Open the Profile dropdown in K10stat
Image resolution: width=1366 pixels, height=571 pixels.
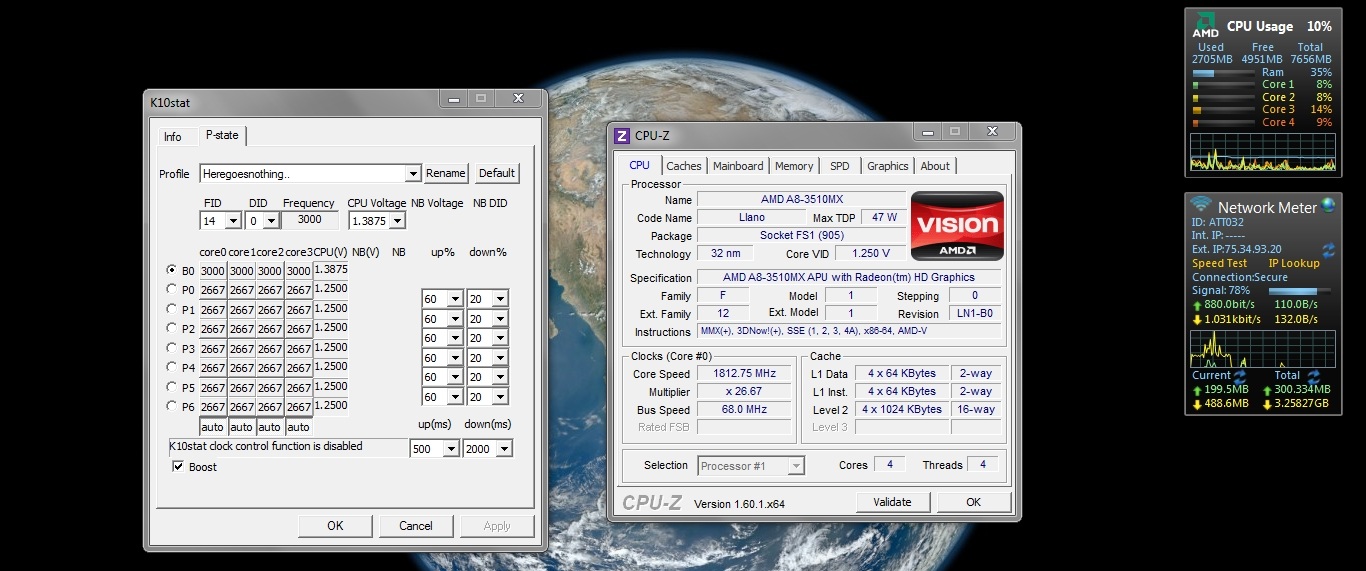[413, 174]
